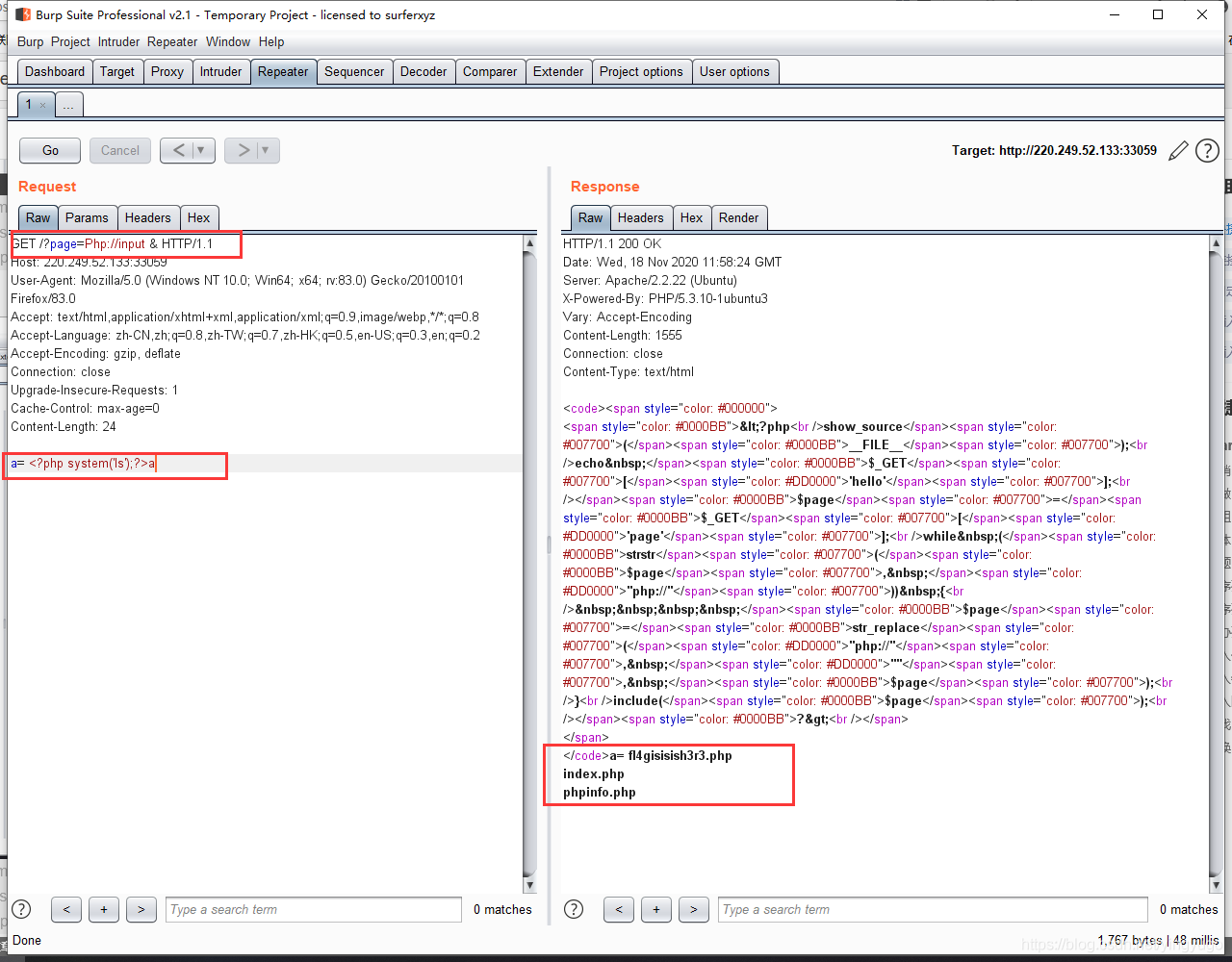This screenshot has width=1232, height=962.
Task: Open the Burp menu
Action: click(x=31, y=41)
